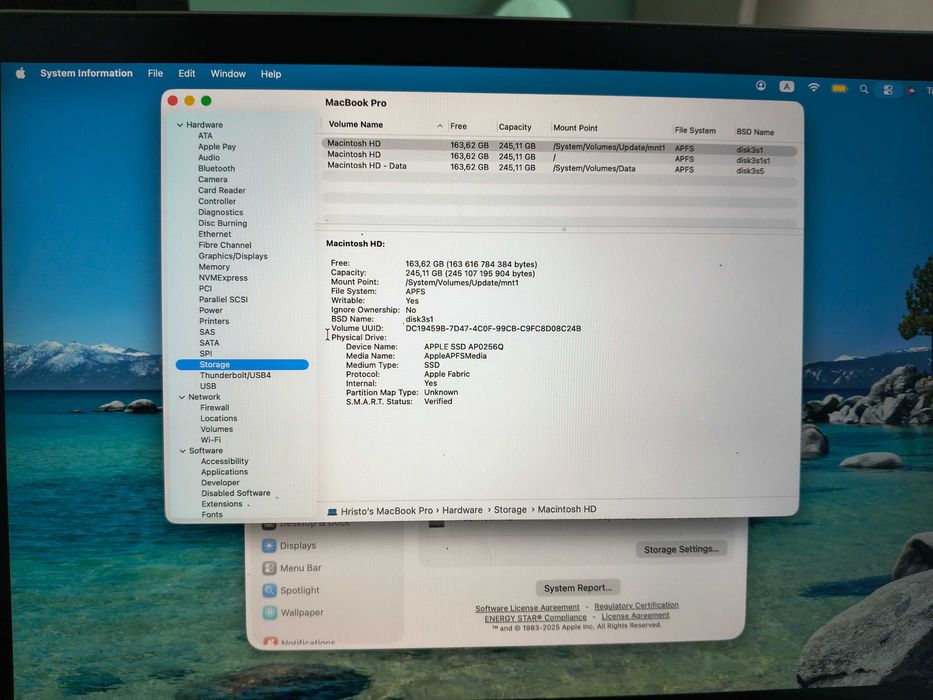
Task: Open the ENERGY STAR Compliance link
Action: (x=536, y=618)
